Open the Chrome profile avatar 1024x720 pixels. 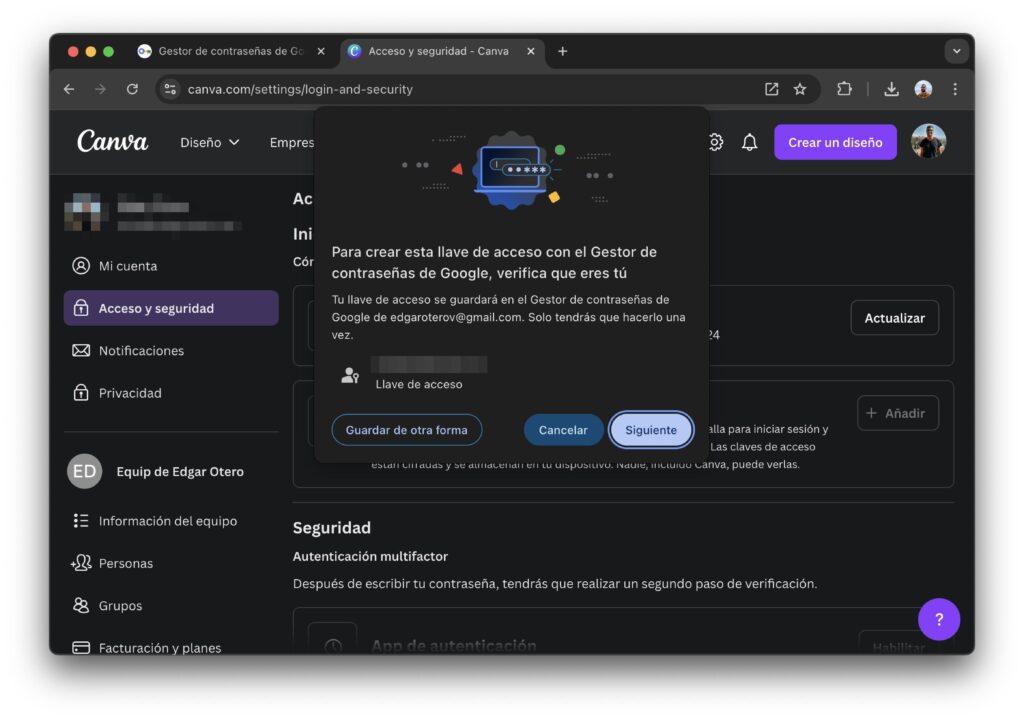tap(923, 89)
